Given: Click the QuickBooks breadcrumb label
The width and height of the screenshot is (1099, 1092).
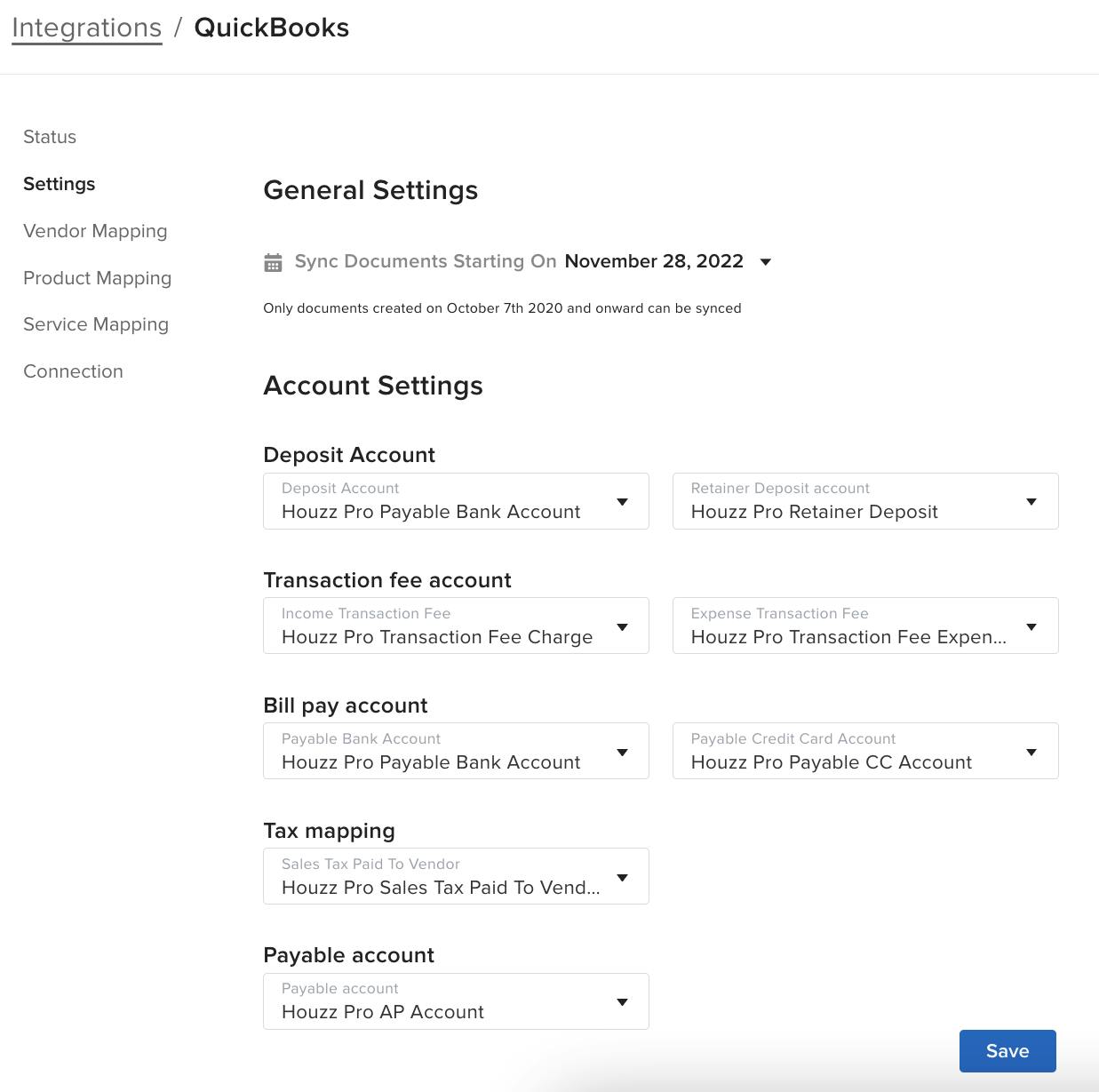Looking at the screenshot, I should (x=271, y=27).
